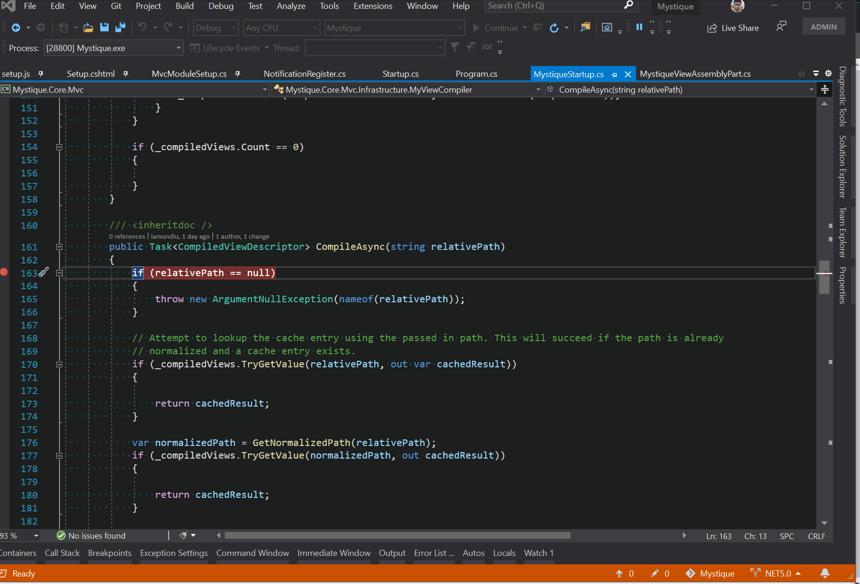Screen dimensions: 860x584
Task: Toggle the breakpoint on line 163
Action: 4,273
